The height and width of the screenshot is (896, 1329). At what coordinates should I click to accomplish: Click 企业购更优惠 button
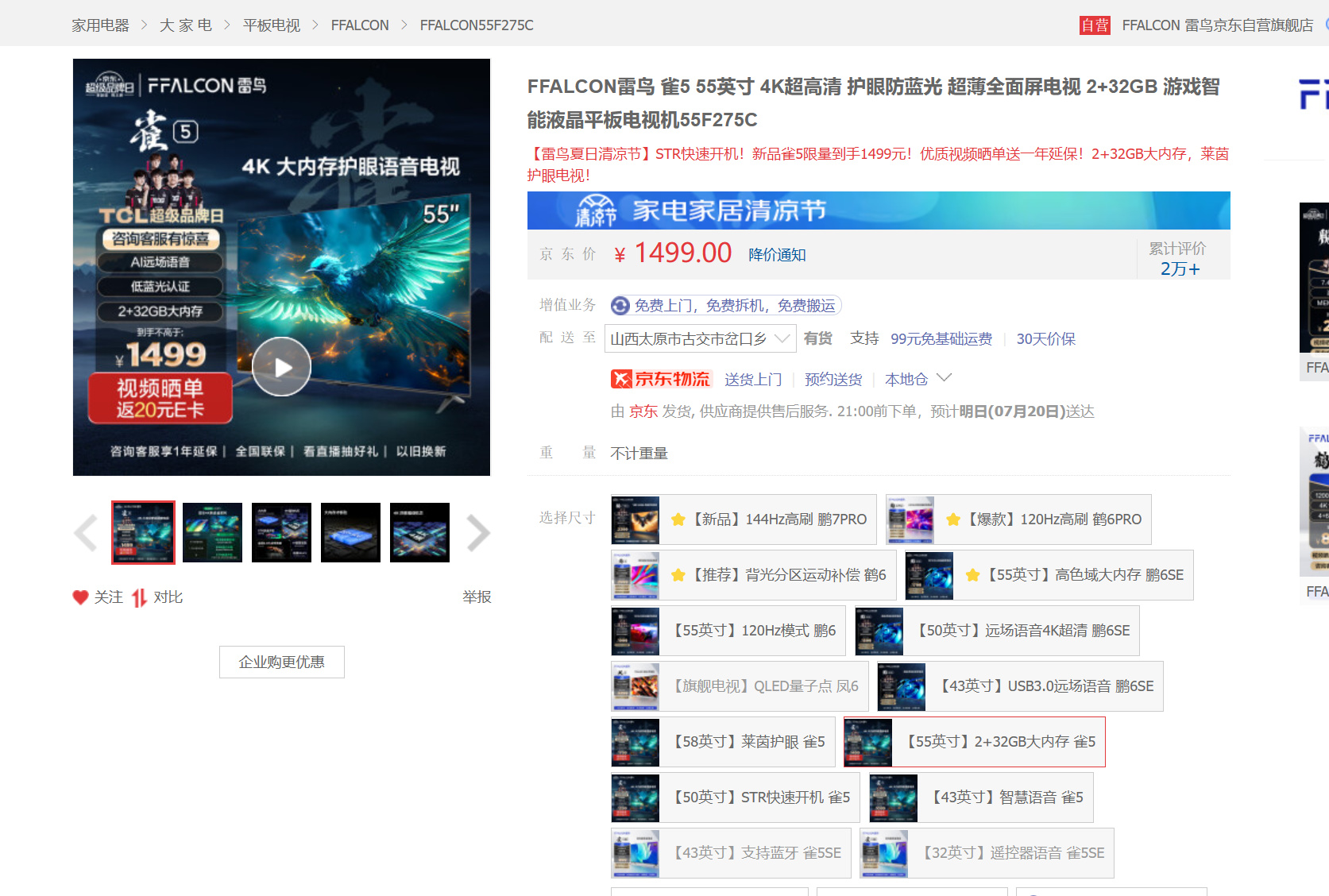tap(282, 662)
